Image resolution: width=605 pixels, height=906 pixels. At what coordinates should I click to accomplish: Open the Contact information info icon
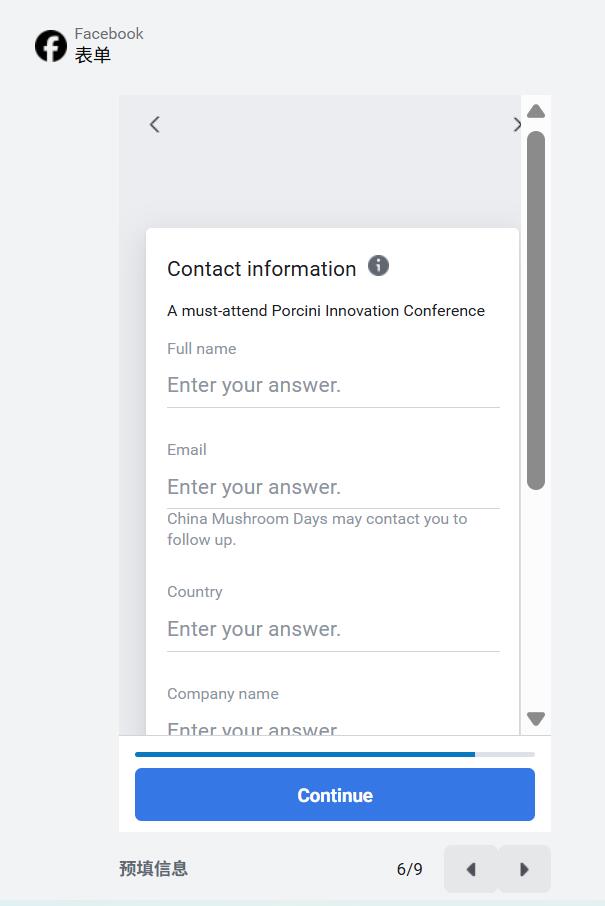378,266
